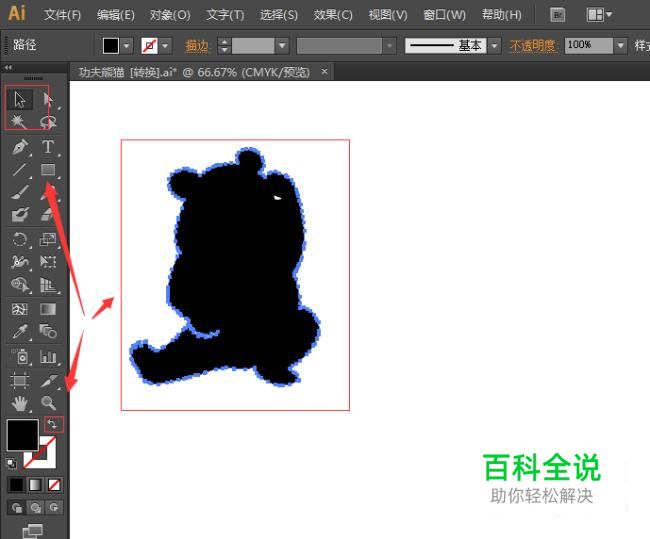The image size is (650, 539).
Task: Enable Draw Inside mode
Action: tap(54, 507)
